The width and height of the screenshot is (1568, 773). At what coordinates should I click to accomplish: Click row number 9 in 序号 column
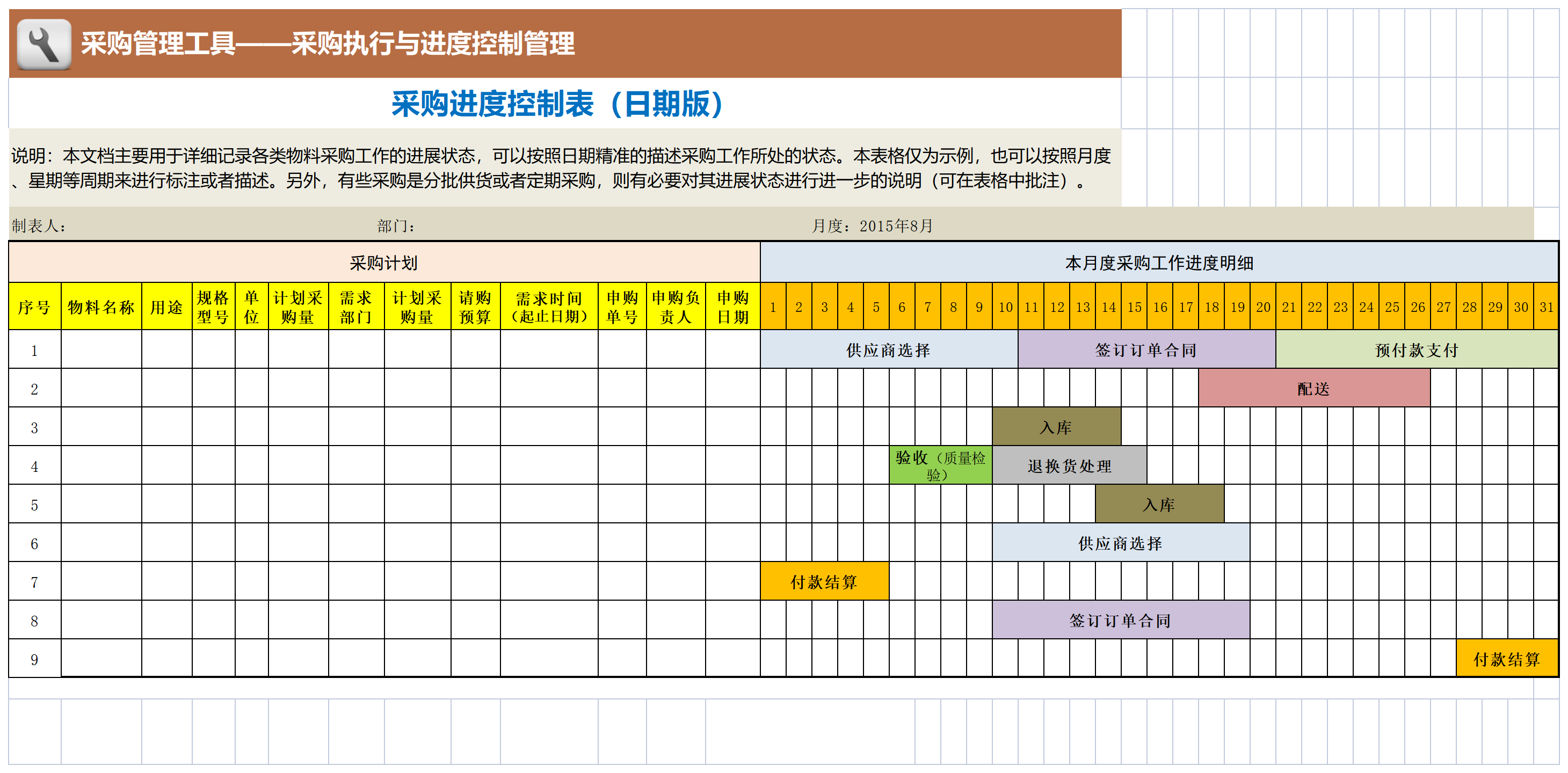[35, 659]
